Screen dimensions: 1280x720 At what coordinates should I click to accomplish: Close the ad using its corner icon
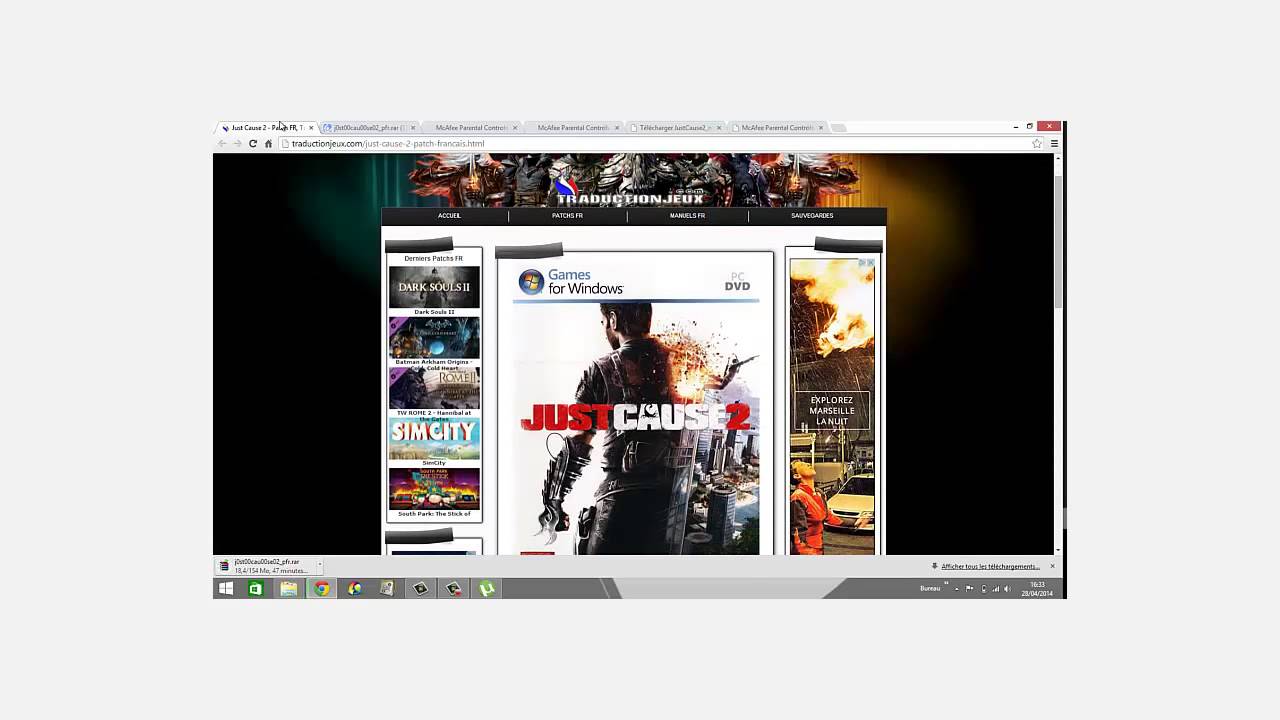pyautogui.click(x=870, y=263)
